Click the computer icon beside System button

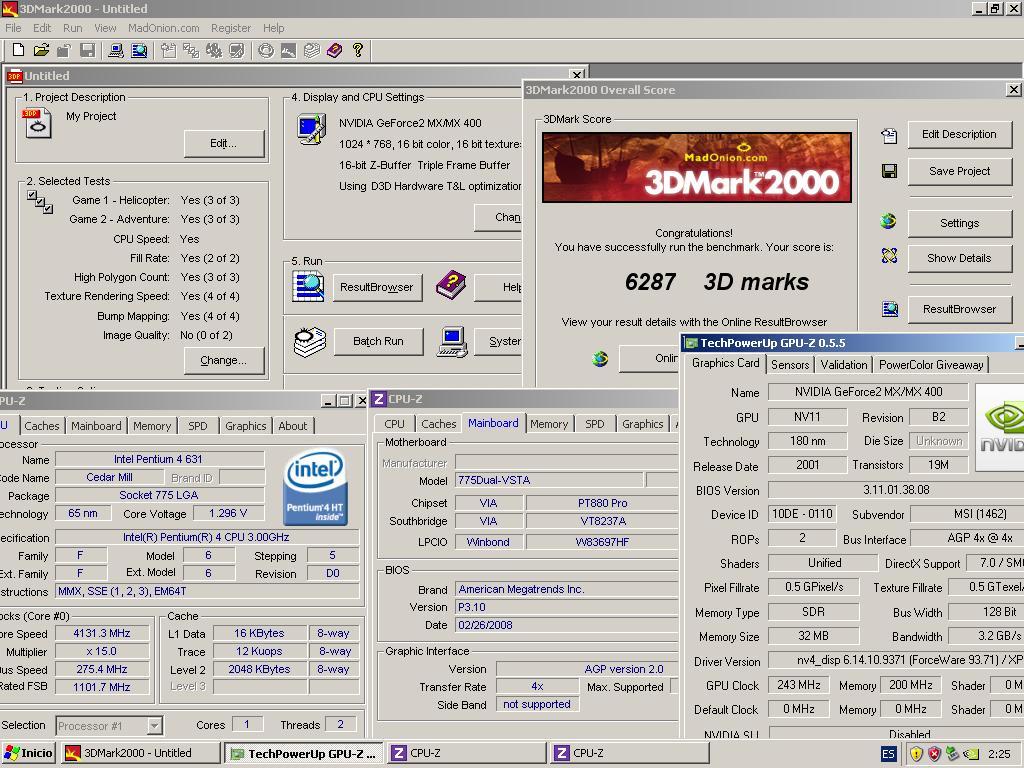point(453,342)
